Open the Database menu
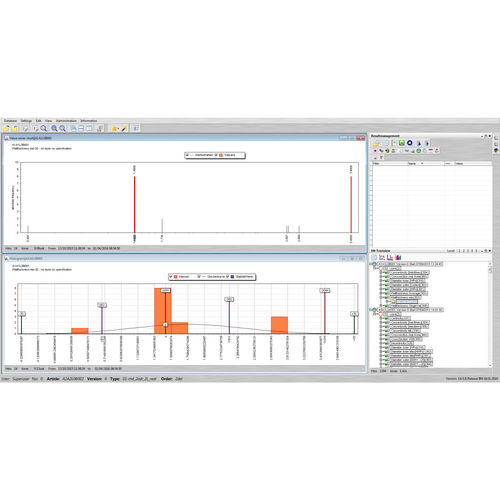The image size is (500, 500). tap(10, 121)
